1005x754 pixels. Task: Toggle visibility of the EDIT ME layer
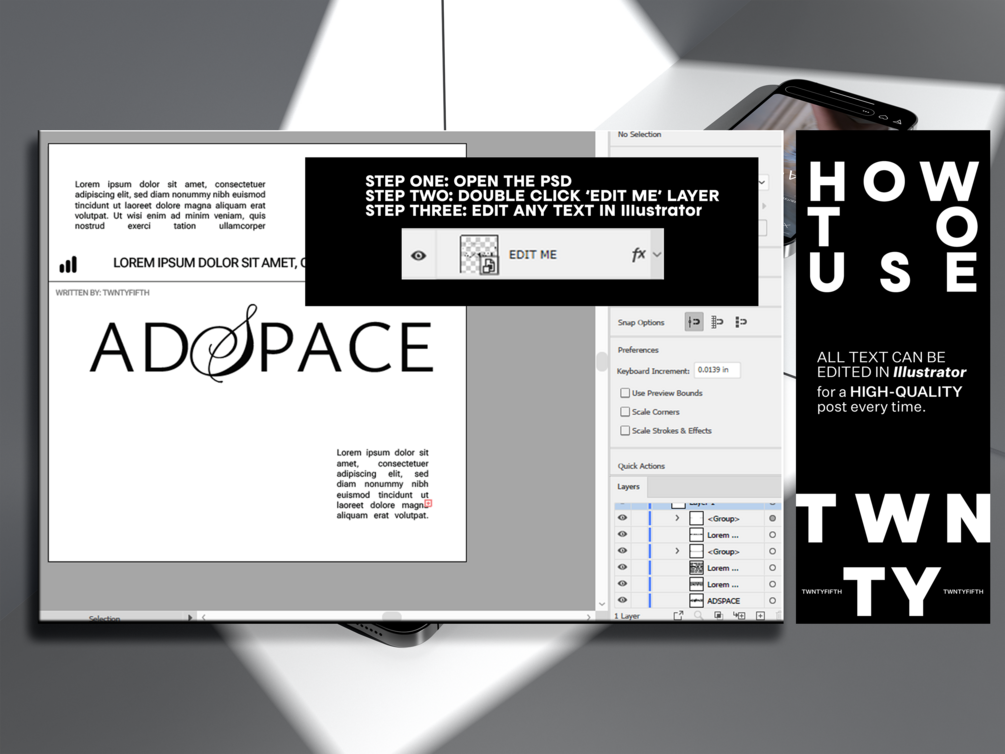(419, 255)
